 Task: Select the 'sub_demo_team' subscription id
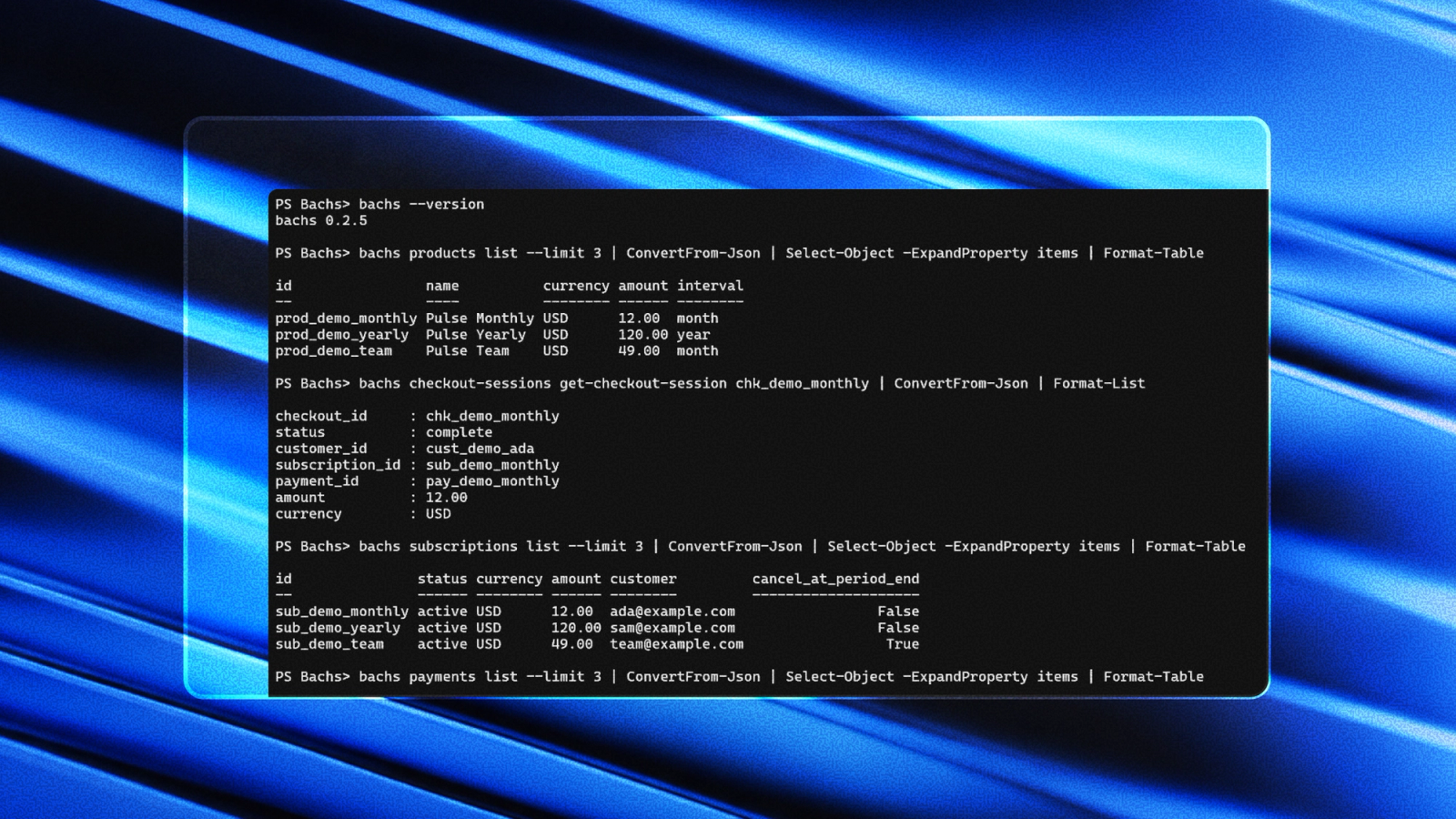[329, 644]
